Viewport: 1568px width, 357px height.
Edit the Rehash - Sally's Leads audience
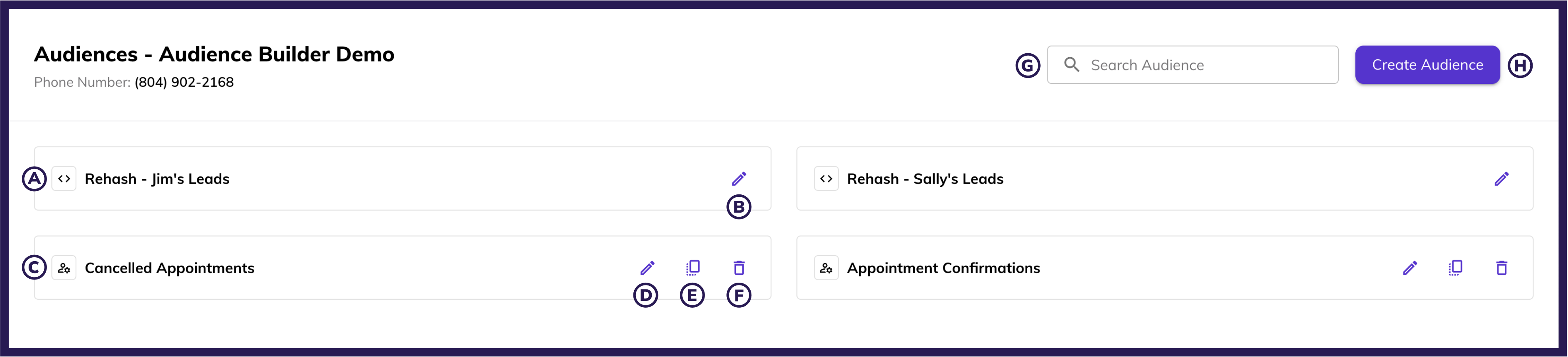pos(1501,178)
